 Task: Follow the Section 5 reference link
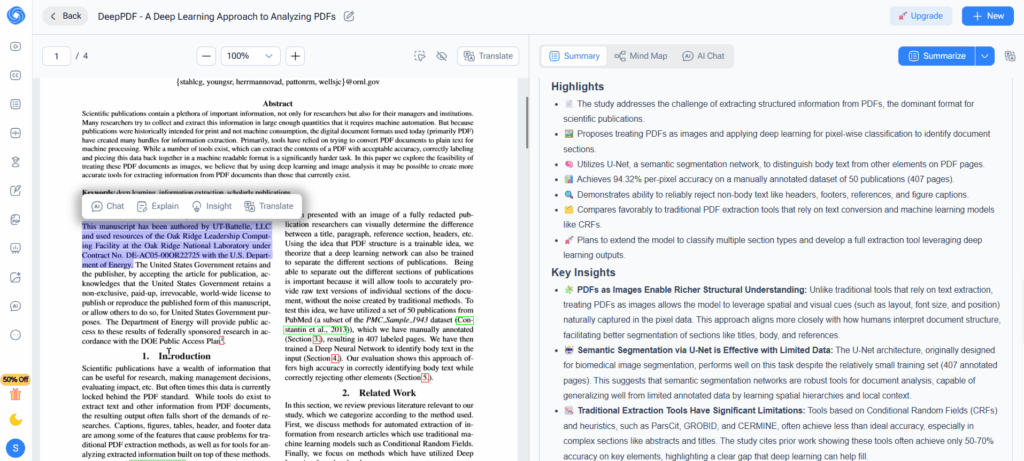[x=425, y=377]
